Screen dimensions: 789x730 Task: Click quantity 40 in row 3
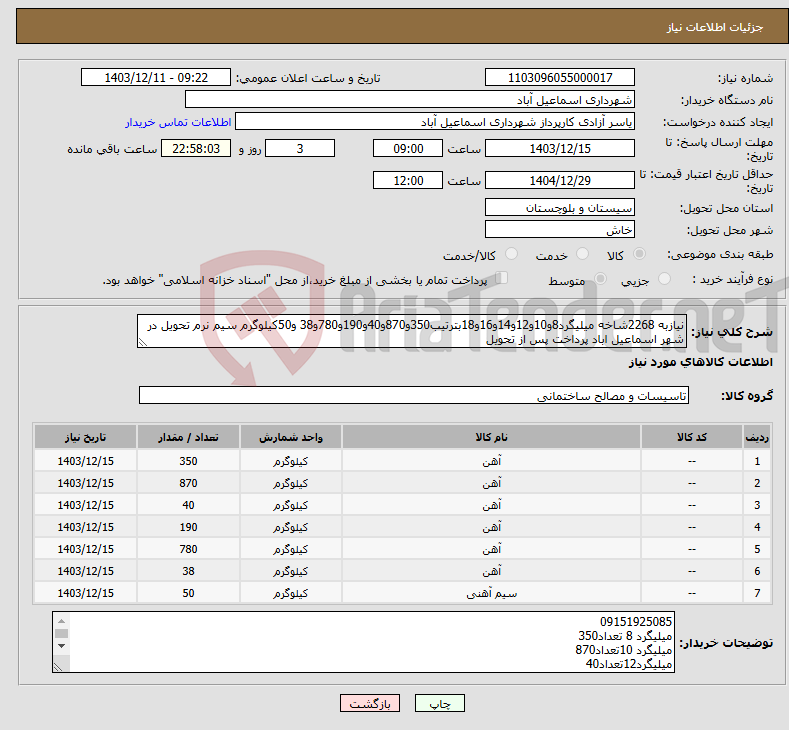click(x=188, y=505)
